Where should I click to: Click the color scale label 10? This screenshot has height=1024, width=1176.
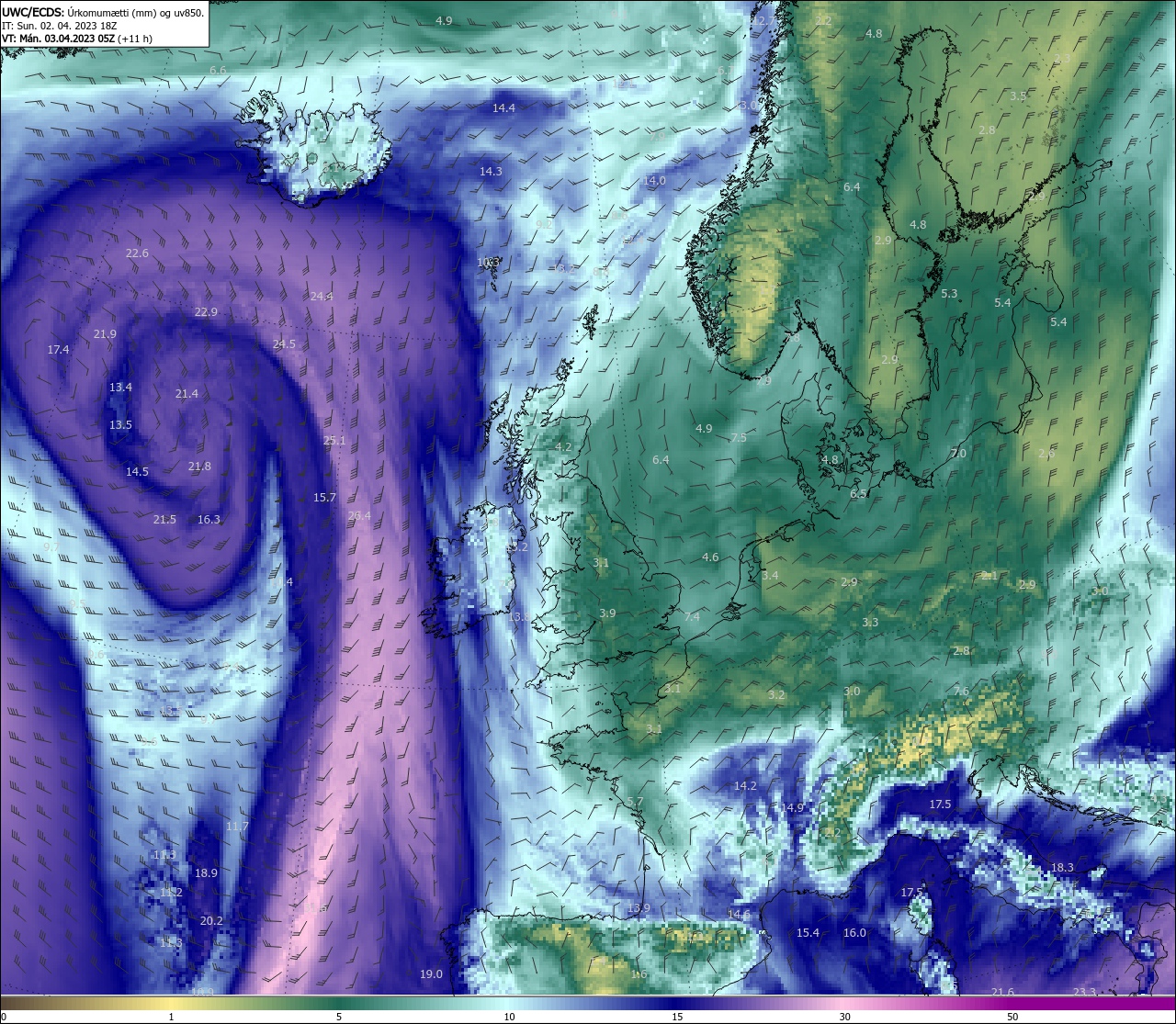pyautogui.click(x=509, y=1017)
